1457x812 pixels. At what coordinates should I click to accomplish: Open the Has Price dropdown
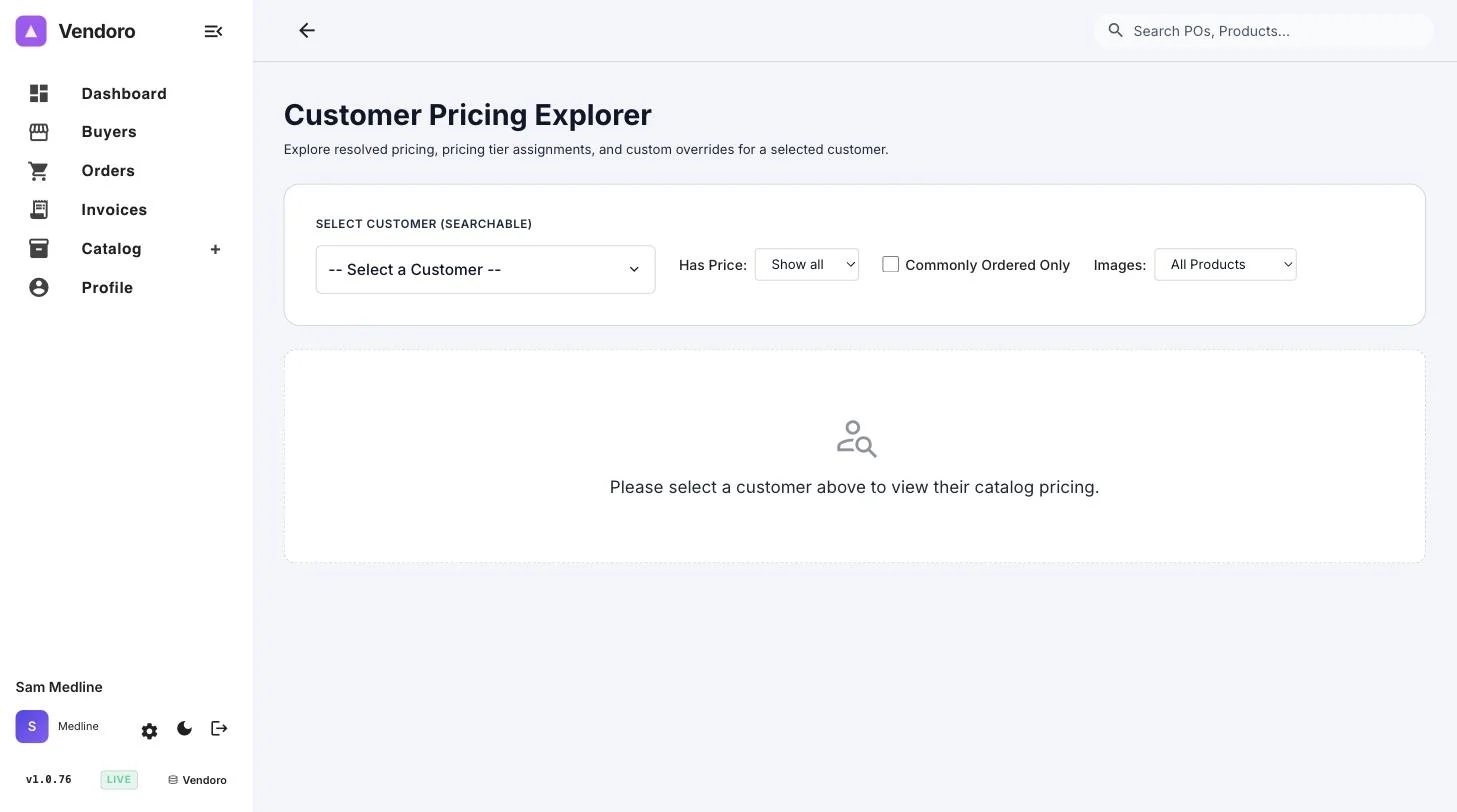click(807, 265)
